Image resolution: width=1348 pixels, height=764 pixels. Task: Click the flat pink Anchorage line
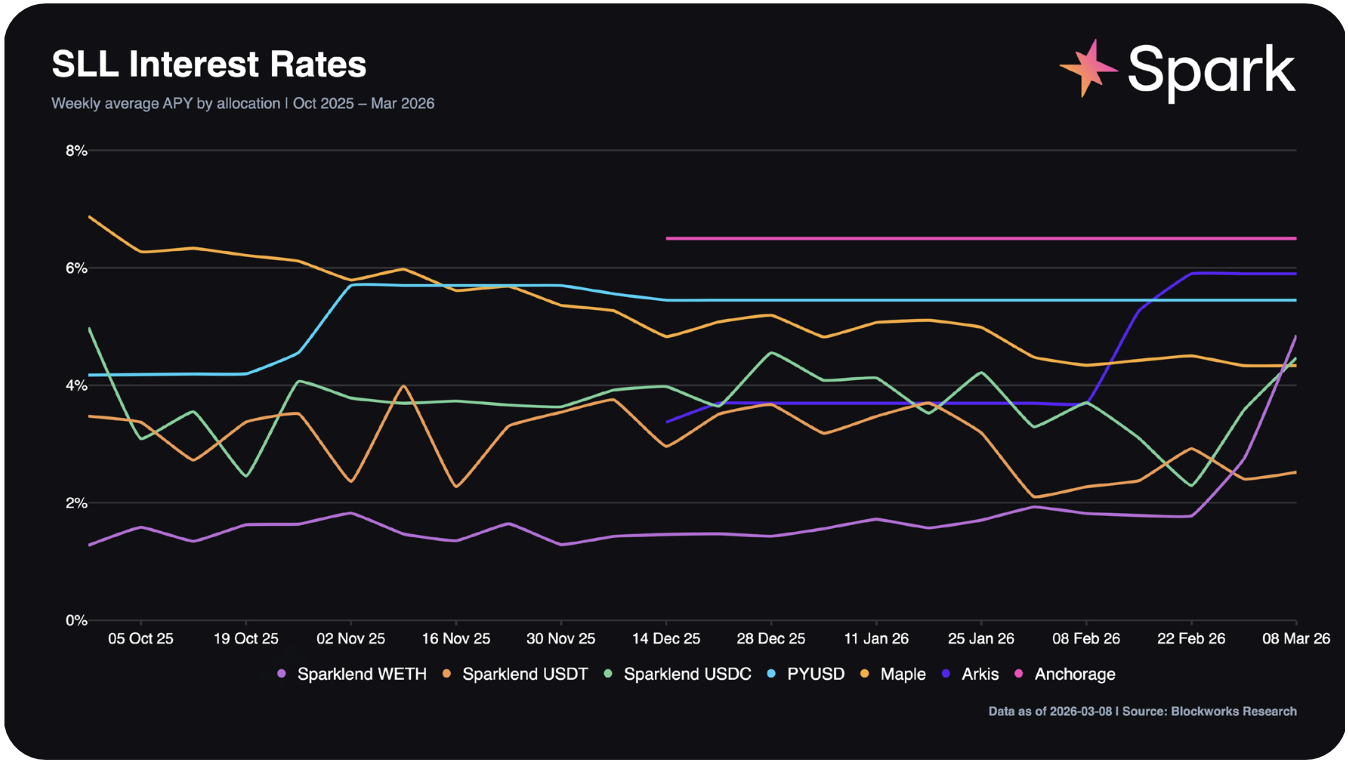[x=981, y=239]
